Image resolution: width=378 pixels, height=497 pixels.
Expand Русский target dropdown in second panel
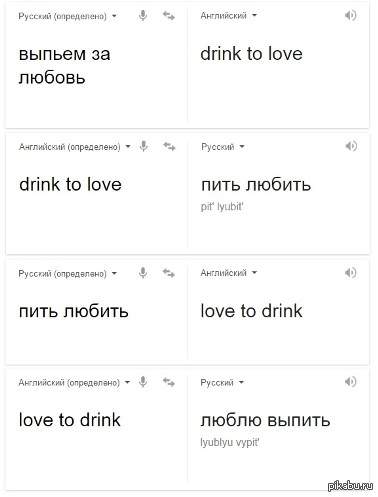223,147
